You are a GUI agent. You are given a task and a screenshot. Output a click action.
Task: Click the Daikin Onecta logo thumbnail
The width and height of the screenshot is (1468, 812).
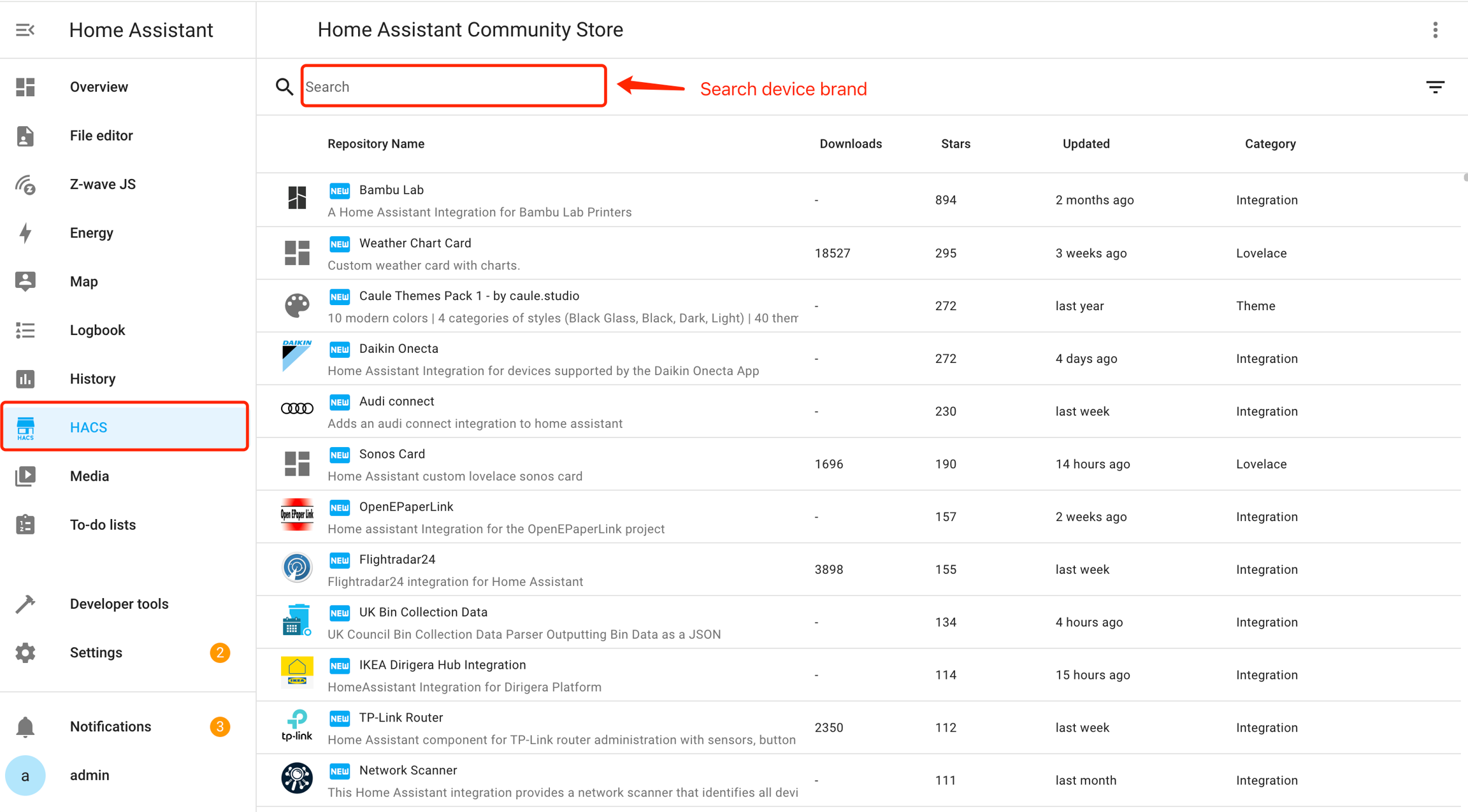296,357
